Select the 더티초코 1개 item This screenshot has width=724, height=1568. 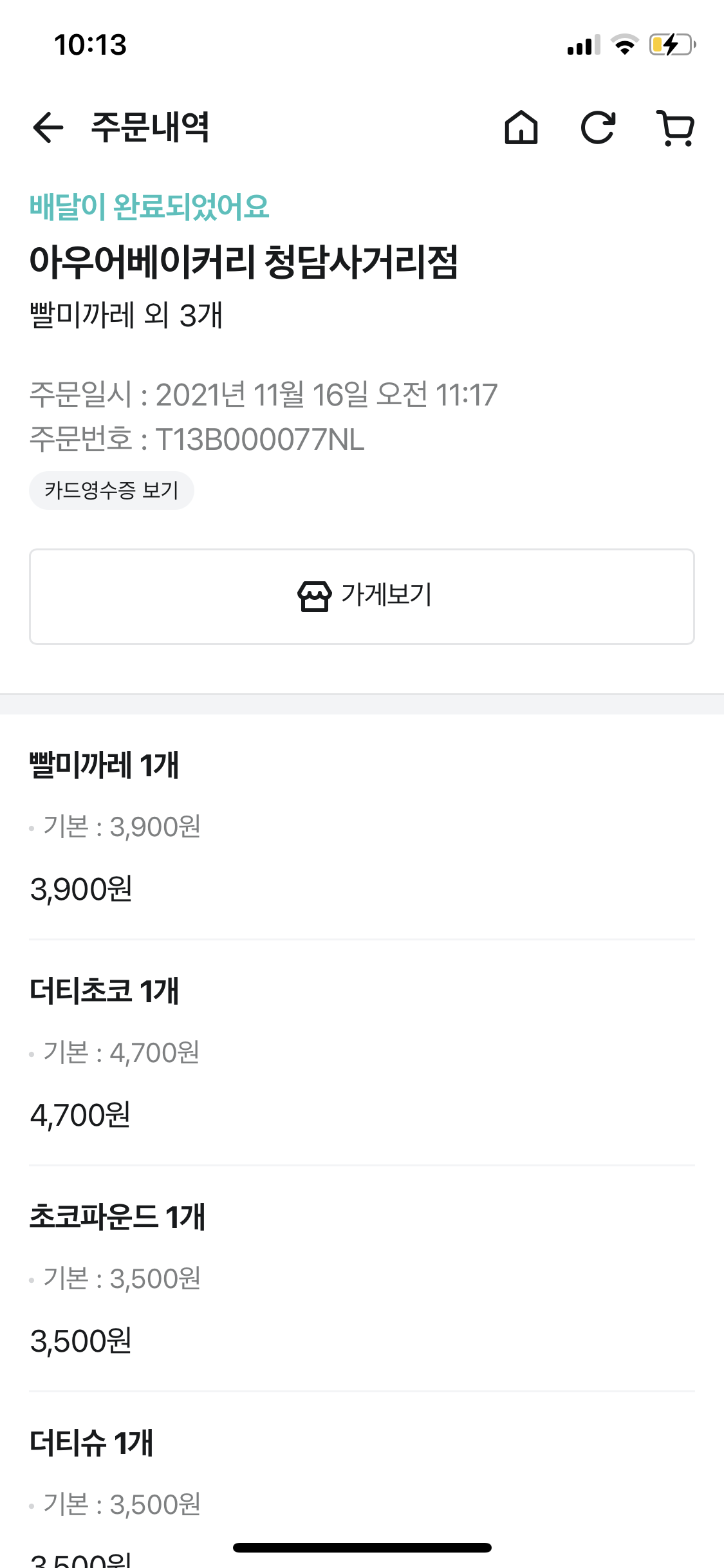(x=104, y=991)
